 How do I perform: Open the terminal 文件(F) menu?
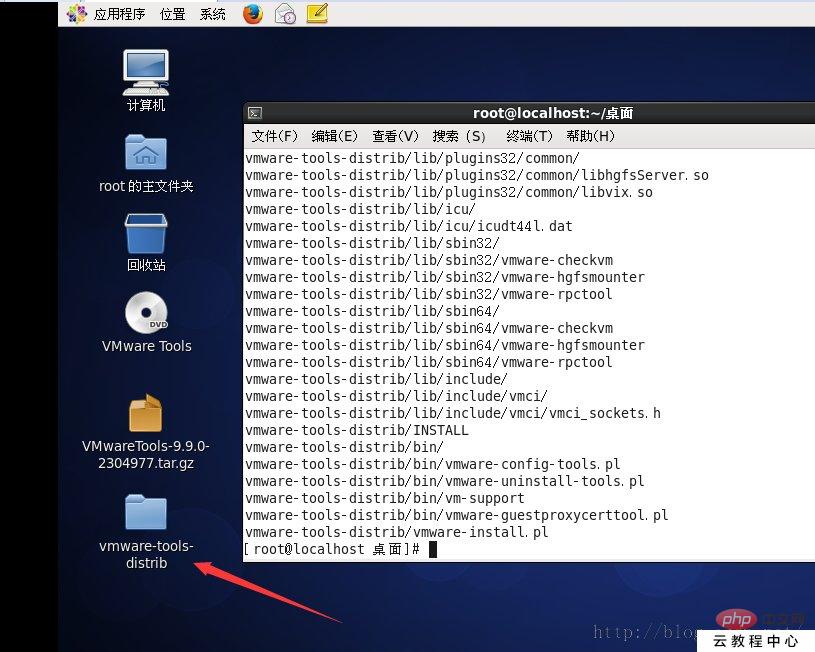274,136
